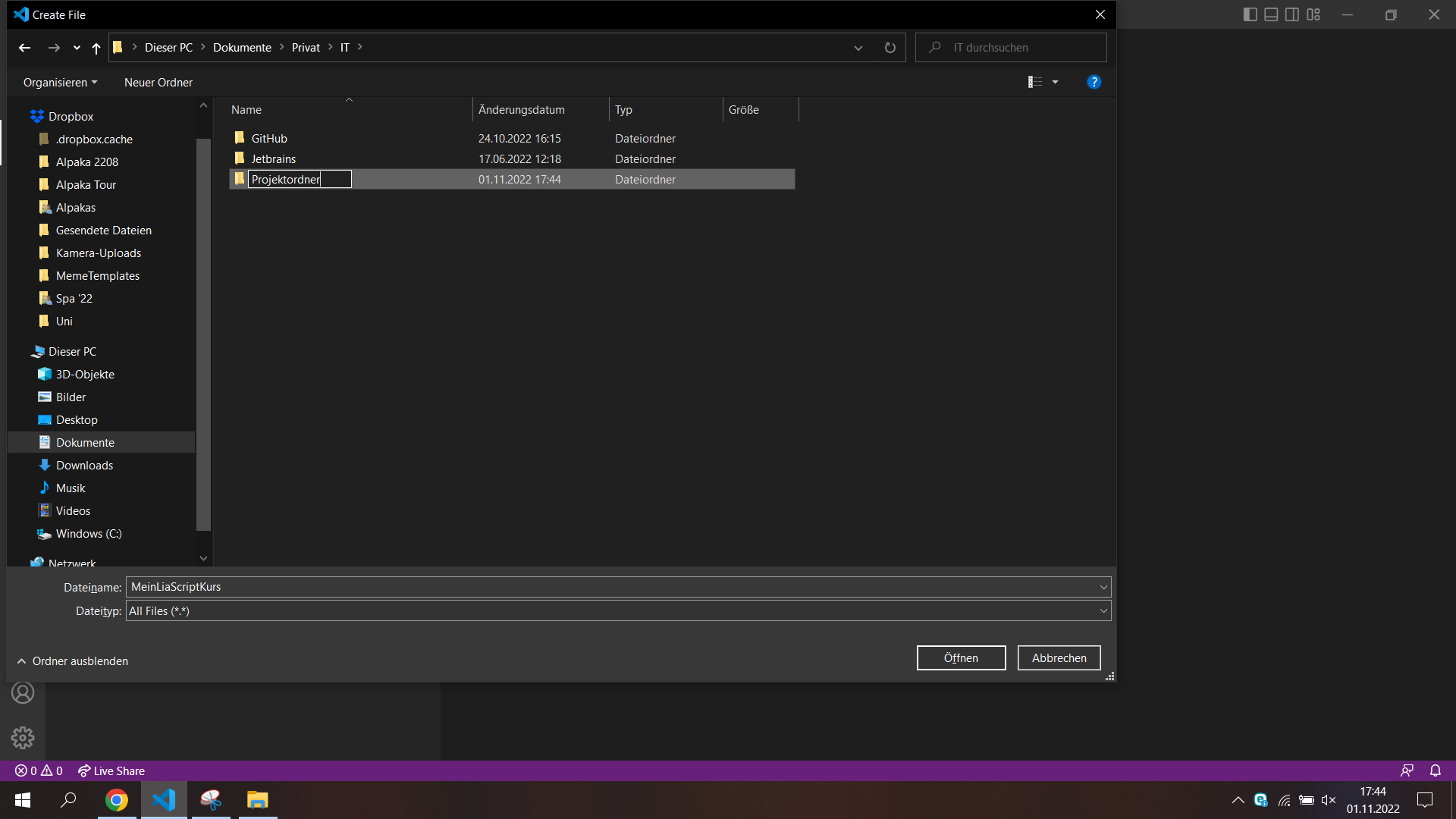Image resolution: width=1456 pixels, height=819 pixels.
Task: Click the Abbrechen button to cancel
Action: coord(1059,657)
